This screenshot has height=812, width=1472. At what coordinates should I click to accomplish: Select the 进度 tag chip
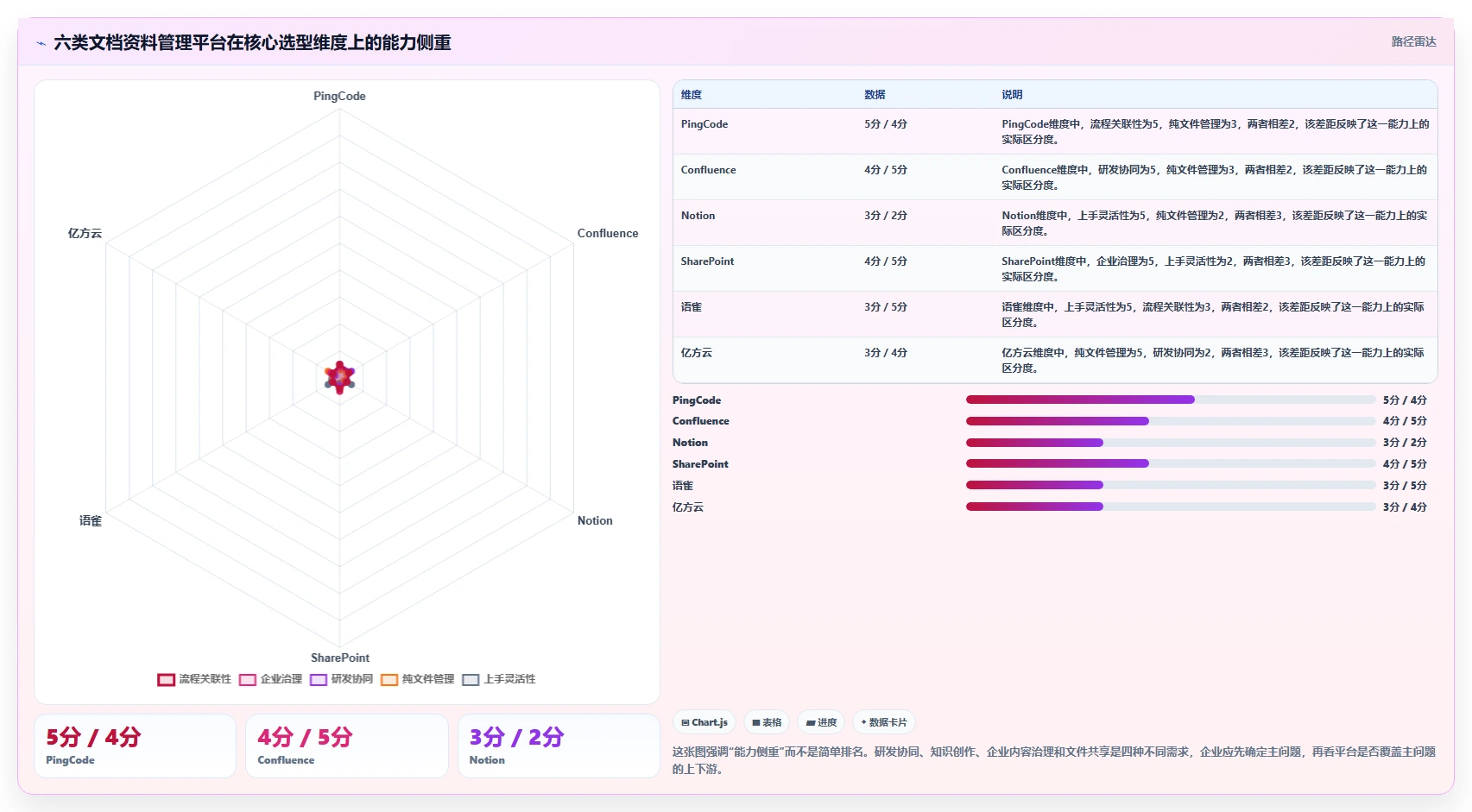click(x=821, y=722)
